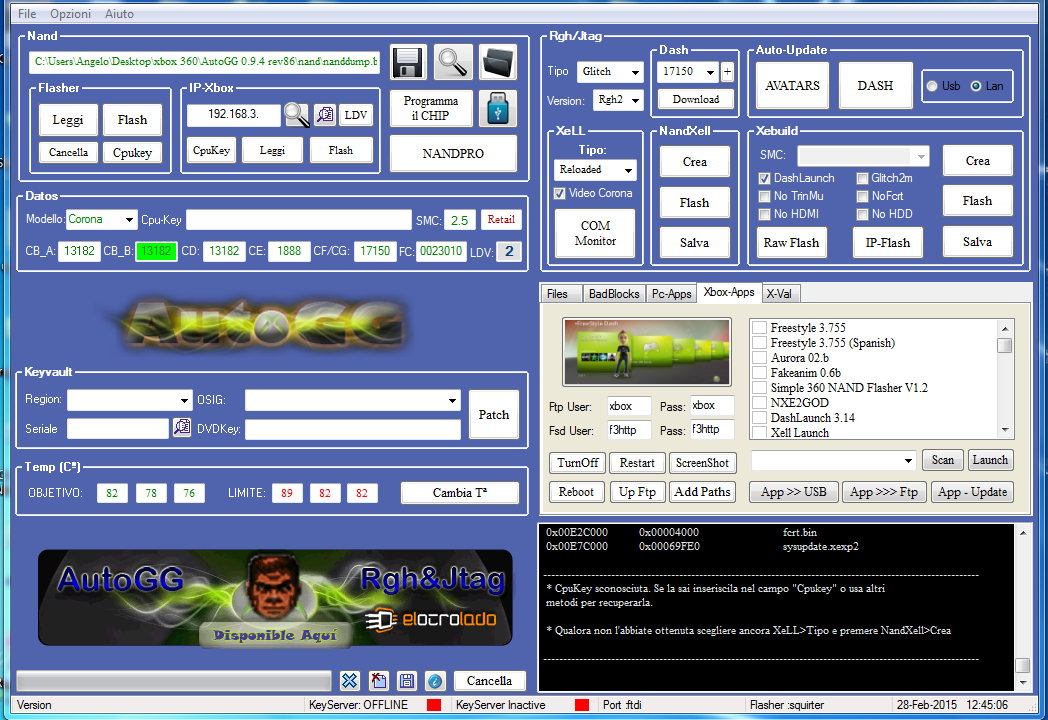Click the log console scrollbar up arrow

tap(1023, 533)
